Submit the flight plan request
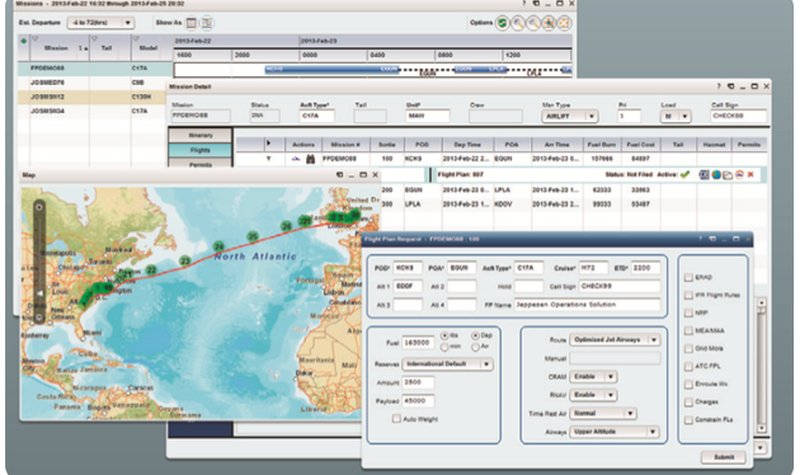Viewport: 800px width, 475px height. tap(723, 456)
